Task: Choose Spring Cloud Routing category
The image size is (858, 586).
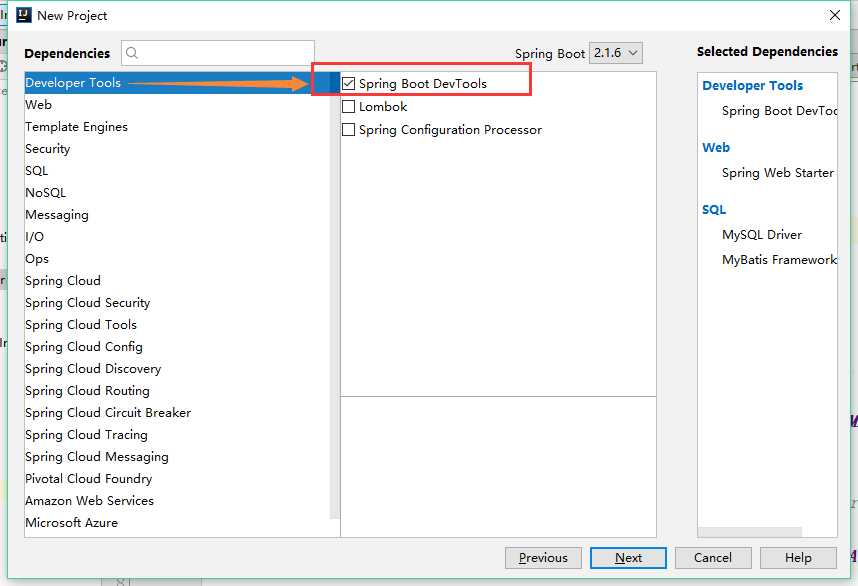Action: coord(177,390)
